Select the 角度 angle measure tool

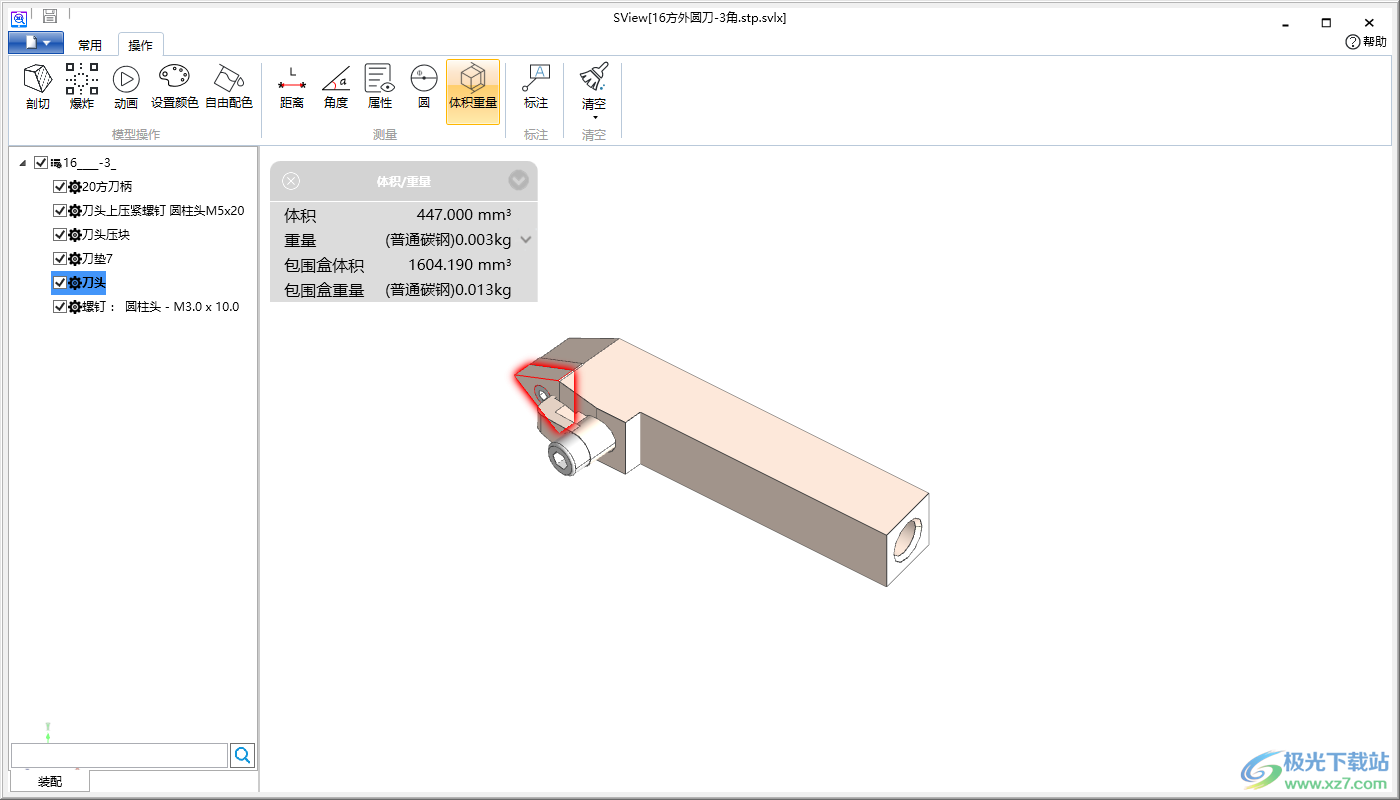[x=336, y=86]
